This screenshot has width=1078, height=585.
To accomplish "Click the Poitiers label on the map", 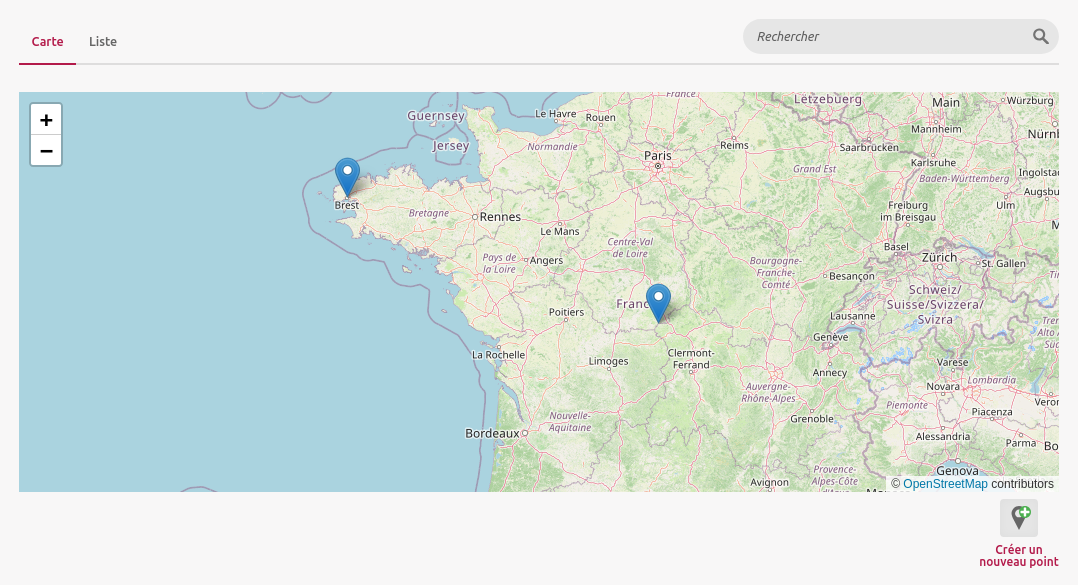I will (566, 312).
